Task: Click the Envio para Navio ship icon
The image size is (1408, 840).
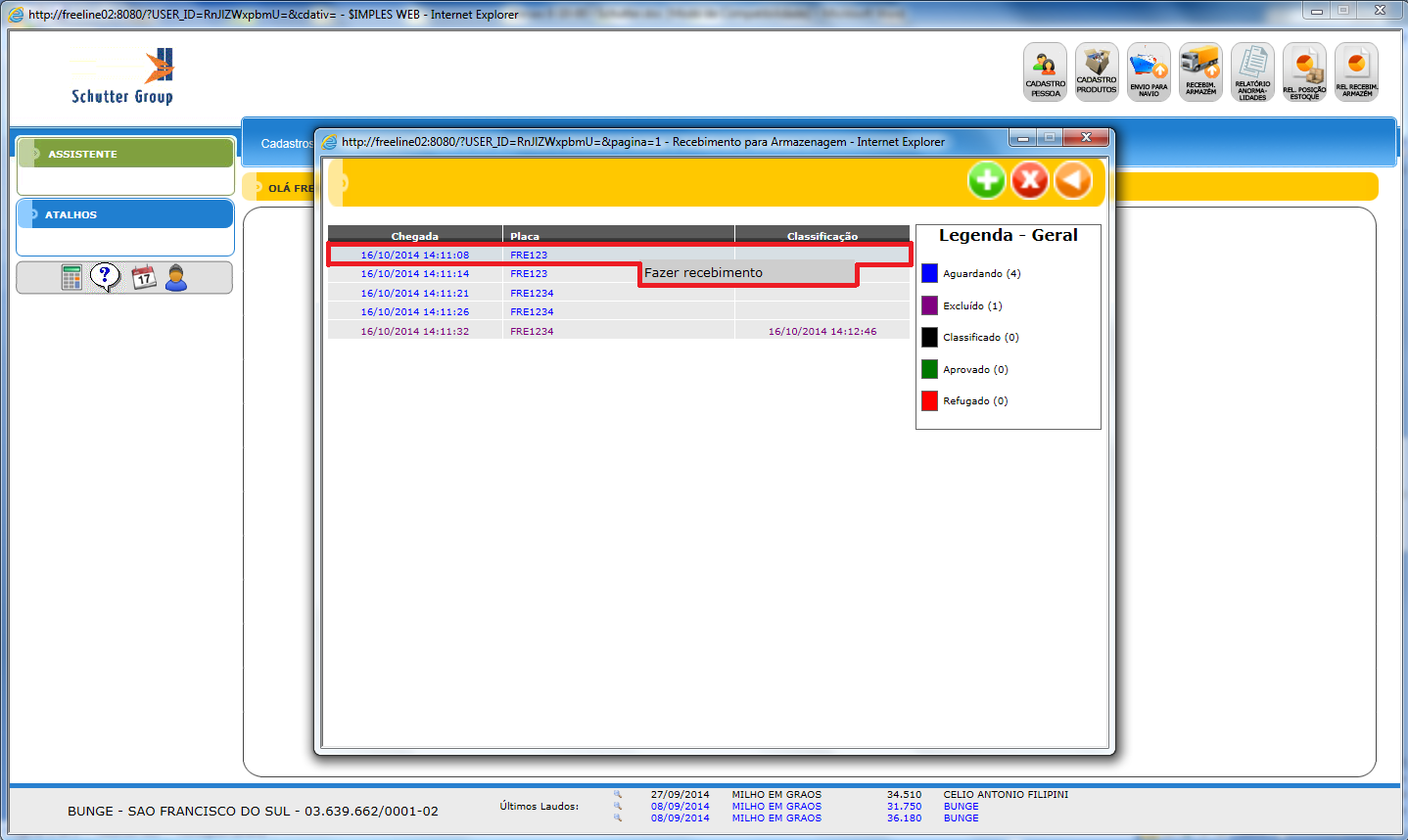Action: click(x=1149, y=71)
